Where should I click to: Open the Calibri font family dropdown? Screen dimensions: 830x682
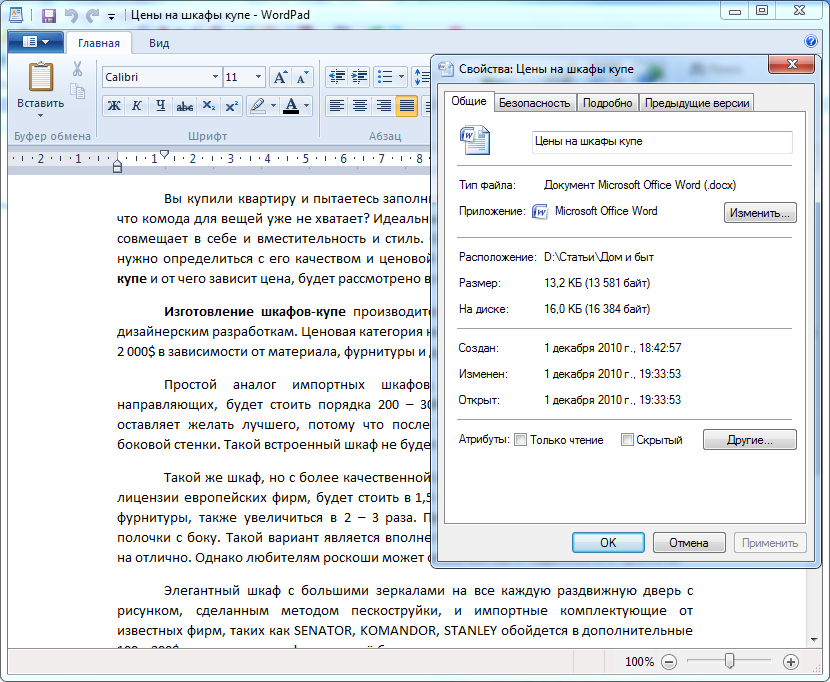coord(215,77)
